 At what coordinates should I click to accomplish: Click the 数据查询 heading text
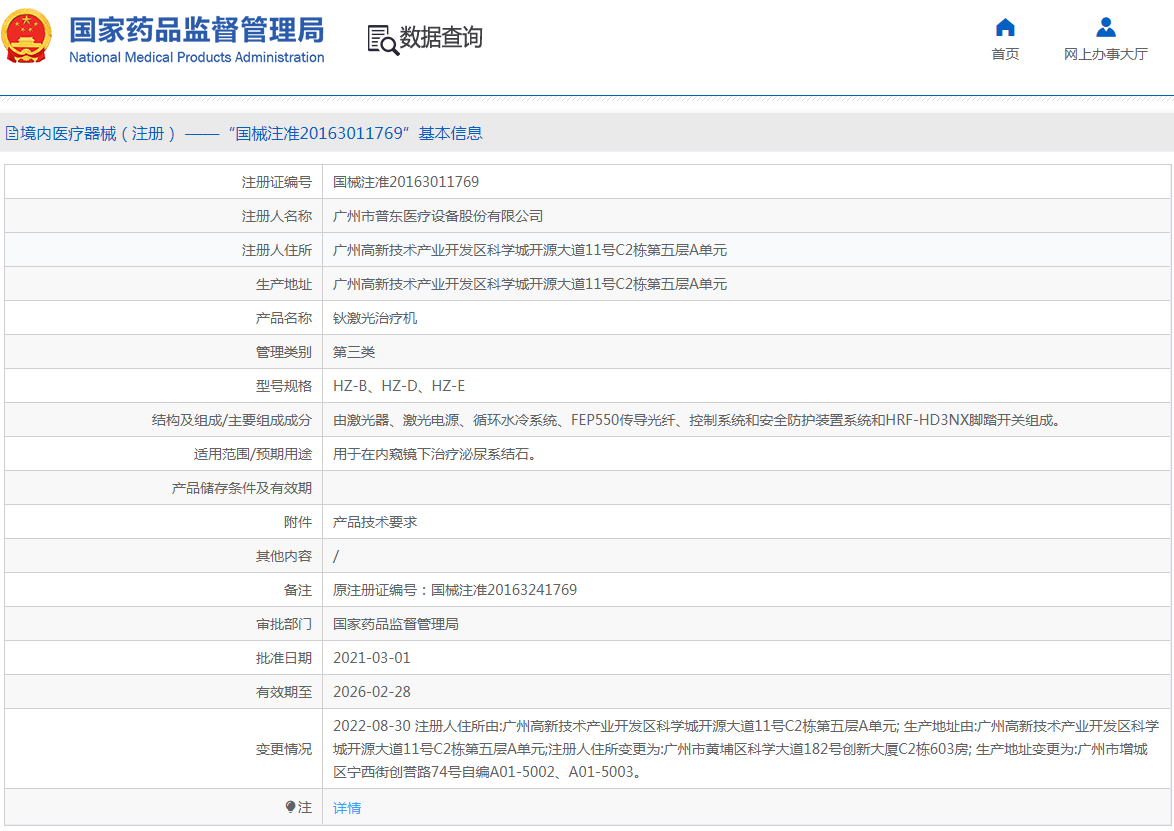click(441, 38)
